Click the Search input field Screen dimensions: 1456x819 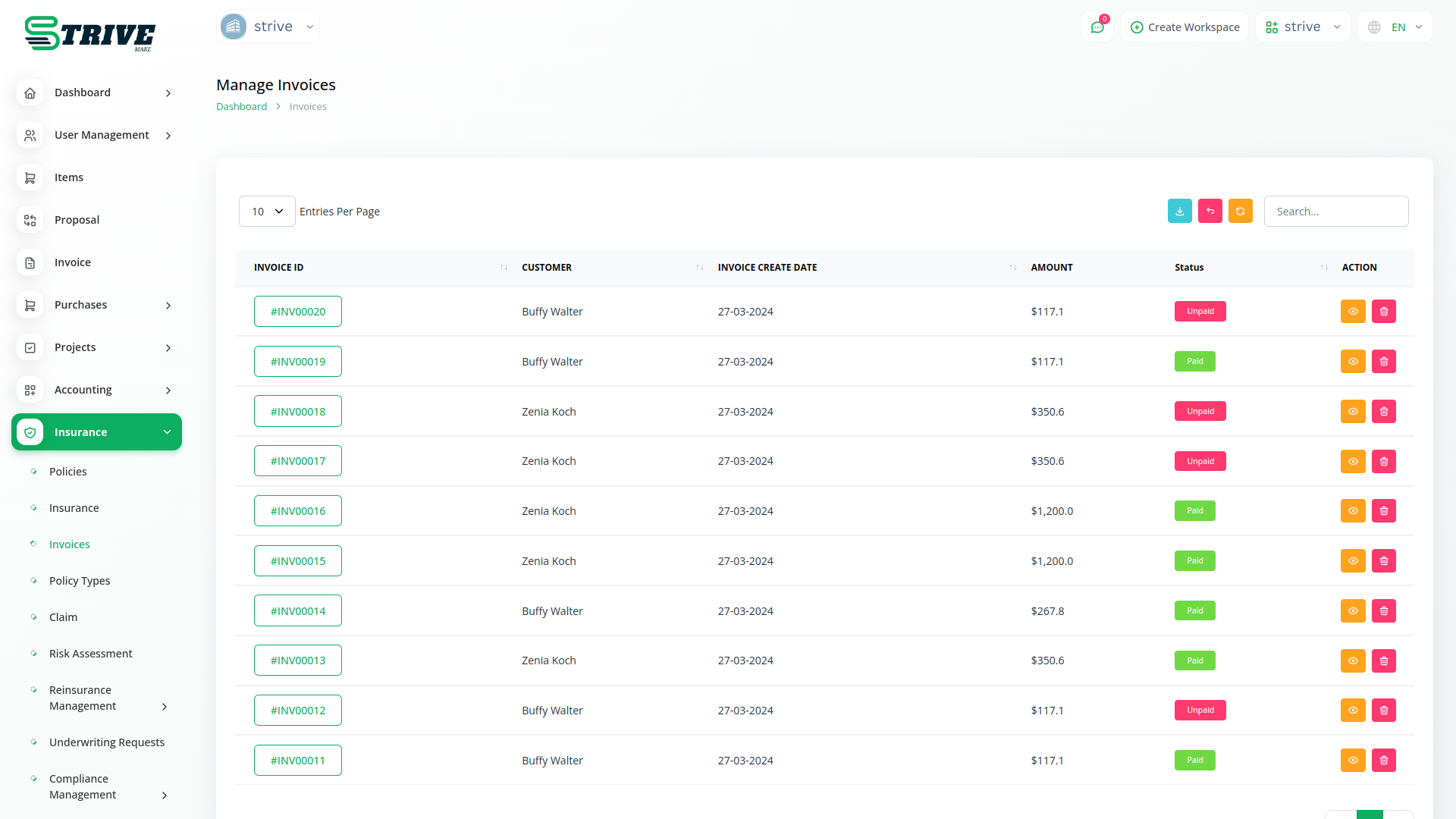(x=1335, y=212)
